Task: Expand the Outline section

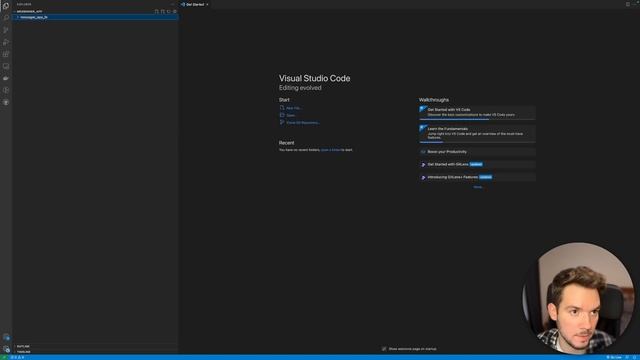Action: click(96, 346)
